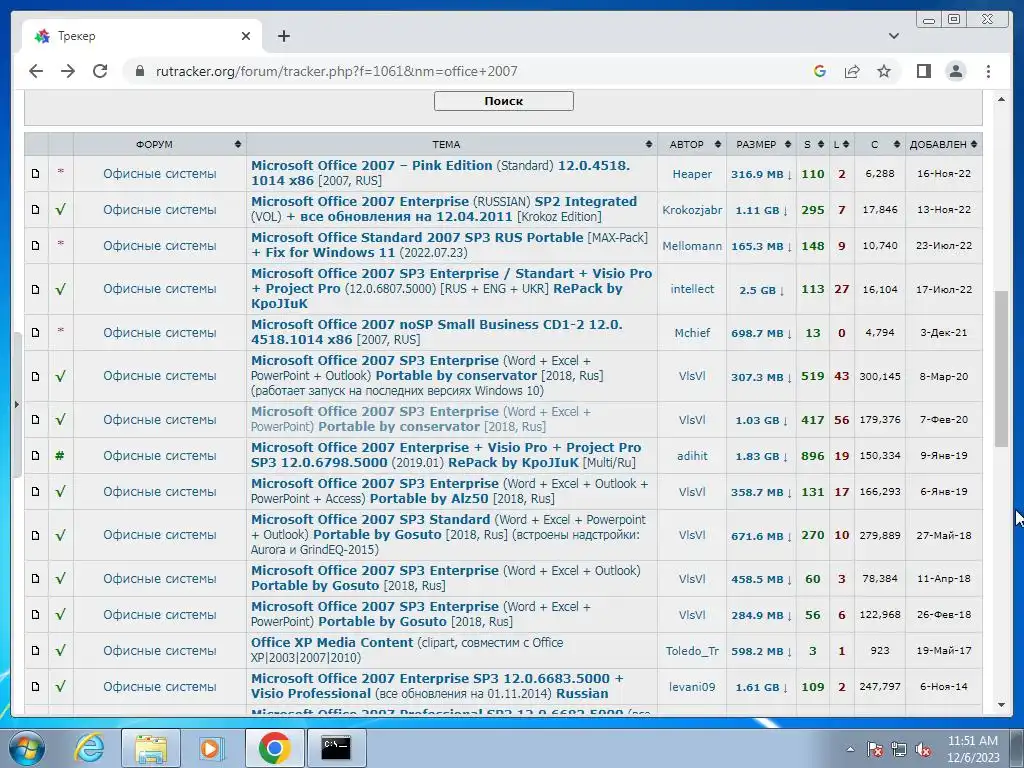
Task: Click the asterisk status icon in Mchief row
Action: click(60, 331)
